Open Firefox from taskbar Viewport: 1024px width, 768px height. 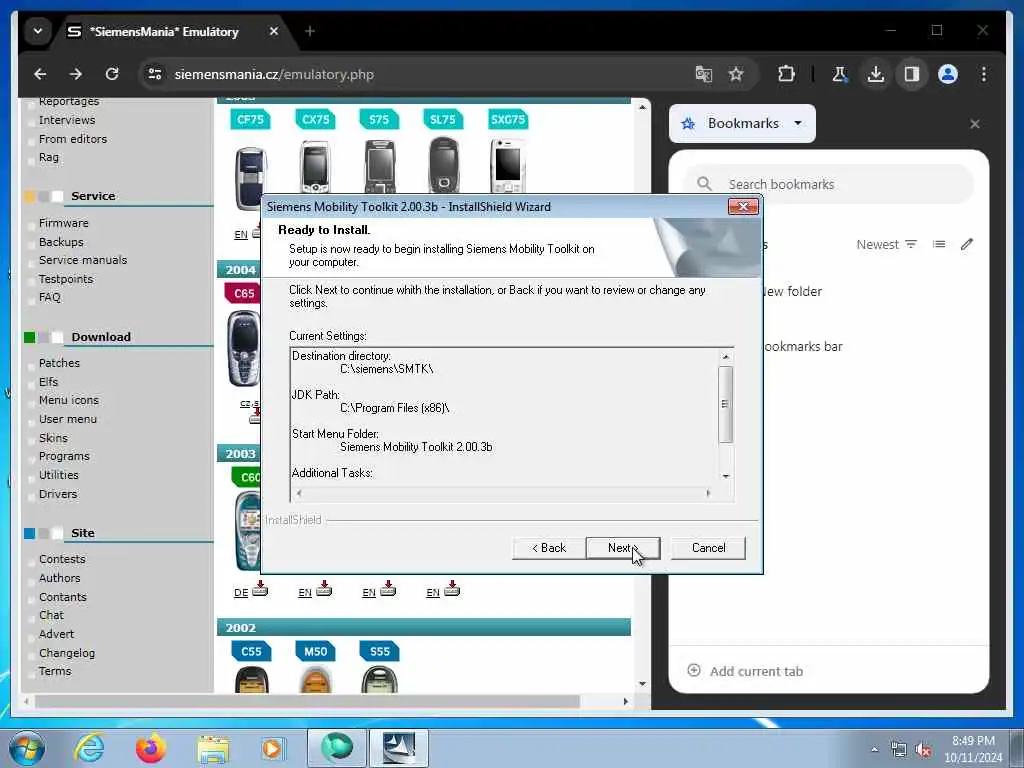click(151, 748)
